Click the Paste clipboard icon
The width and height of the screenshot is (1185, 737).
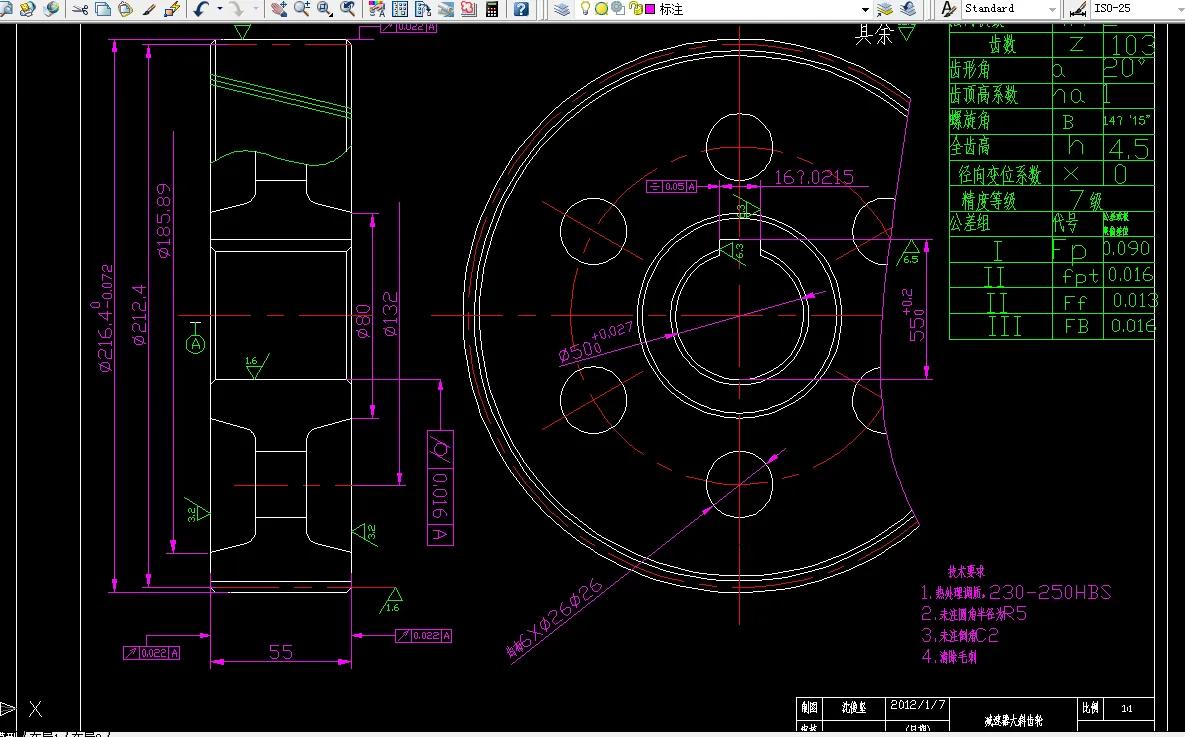click(x=125, y=9)
